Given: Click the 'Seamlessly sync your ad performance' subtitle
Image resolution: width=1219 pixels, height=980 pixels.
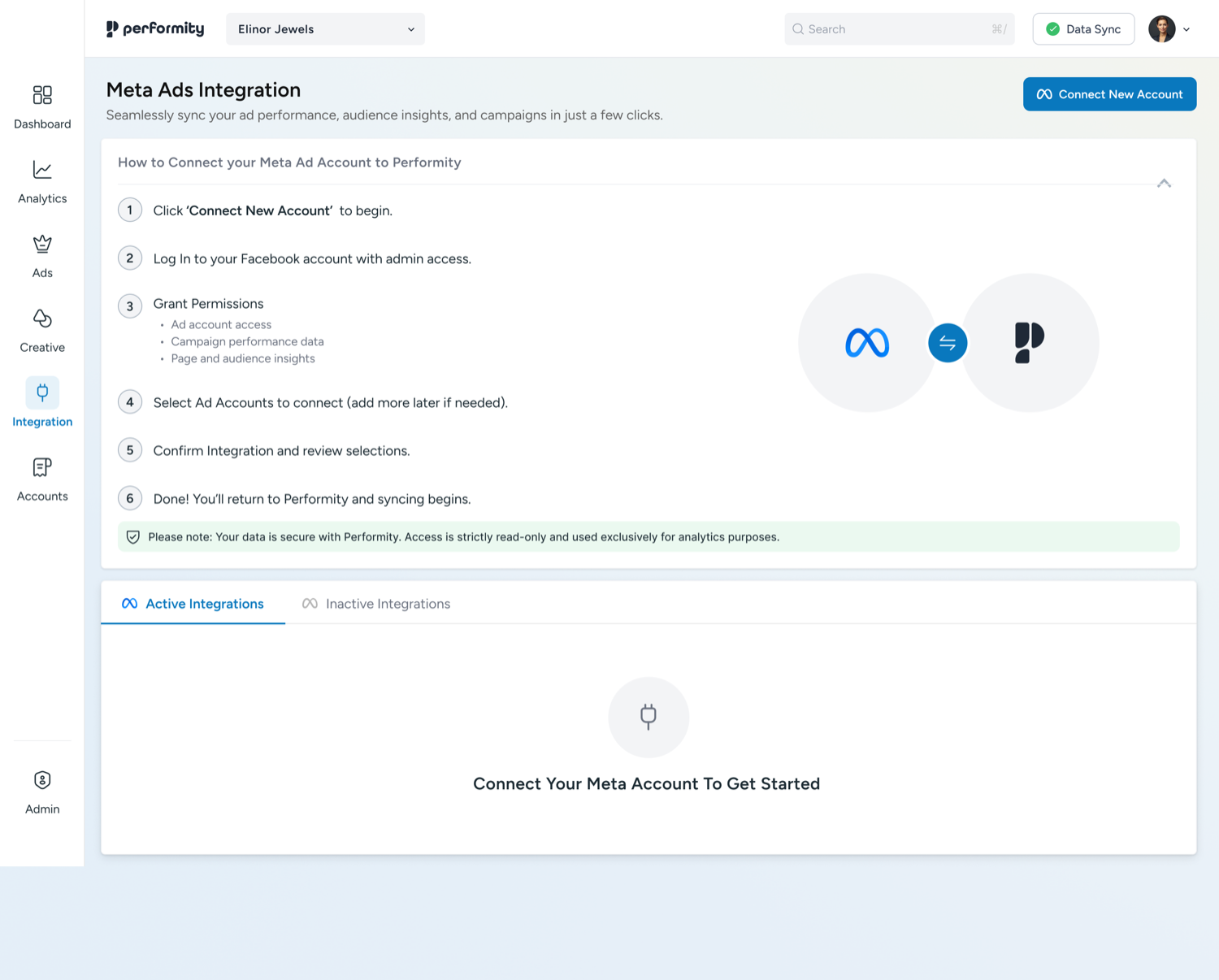Looking at the screenshot, I should 384,115.
